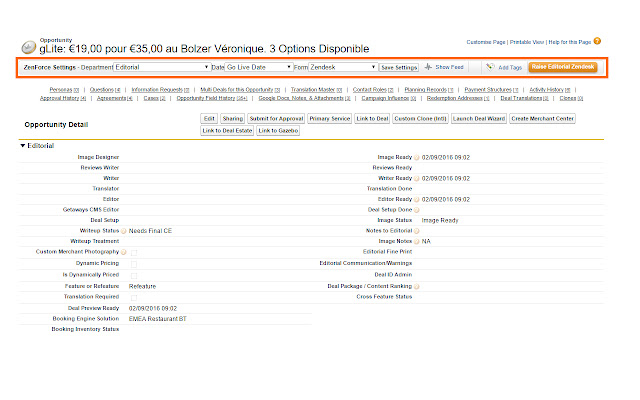Open the help bubble next to Image Ready
The image size is (640, 400).
(417, 158)
